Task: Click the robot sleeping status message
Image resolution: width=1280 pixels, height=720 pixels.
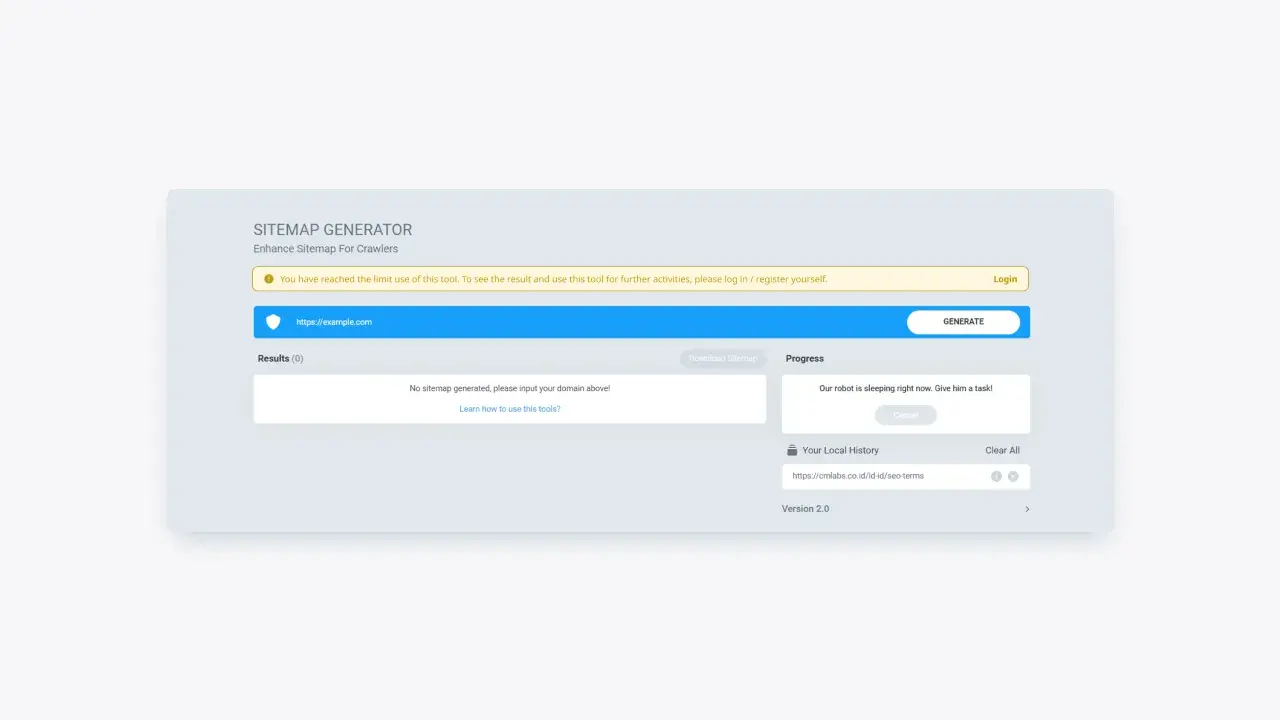Action: pos(906,388)
